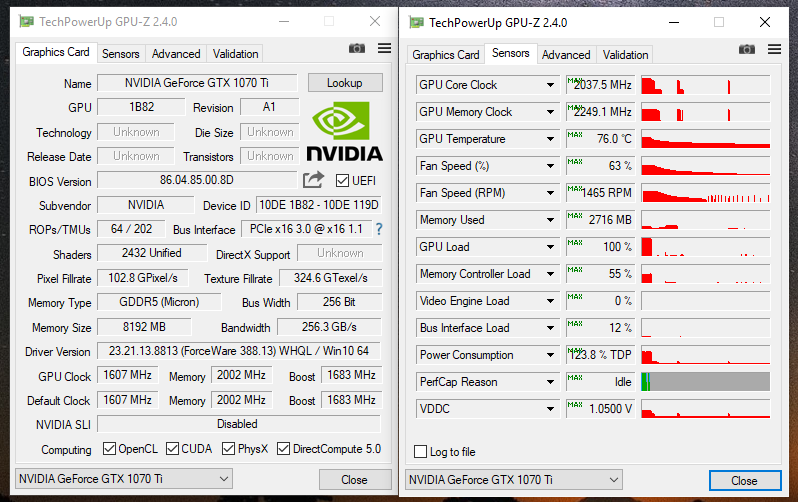Screen dimensions: 798x502
Task: Open hamburger menu in Graphics Card window
Action: pyautogui.click(x=384, y=48)
